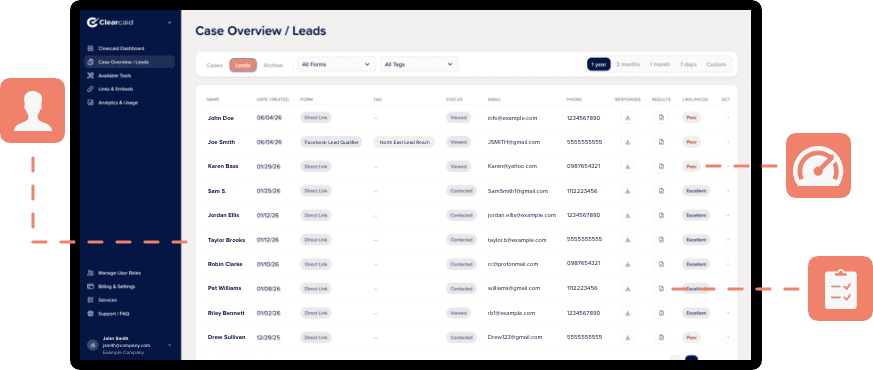Image resolution: width=873 pixels, height=370 pixels.
Task: Open actions menu for Joe Smith row
Action: click(728, 142)
